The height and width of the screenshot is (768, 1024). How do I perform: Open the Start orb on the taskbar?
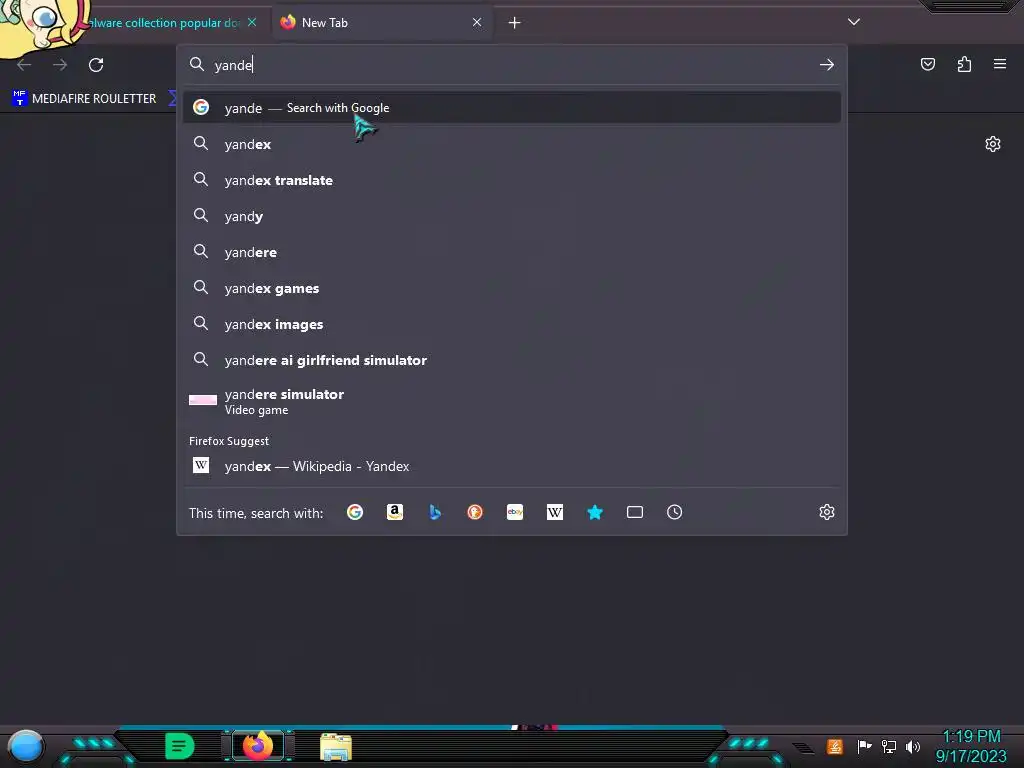click(x=25, y=747)
